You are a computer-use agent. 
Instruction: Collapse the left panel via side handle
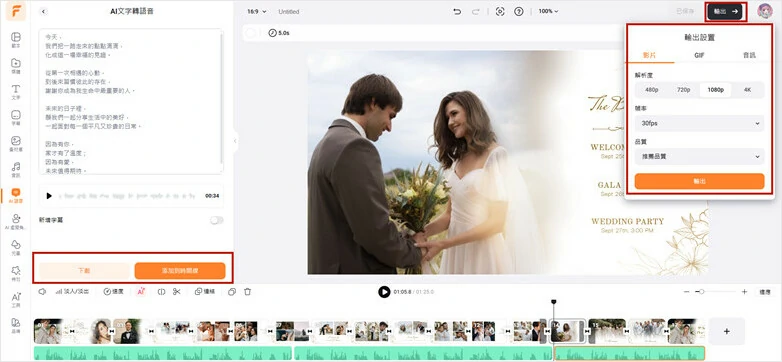pyautogui.click(x=235, y=141)
